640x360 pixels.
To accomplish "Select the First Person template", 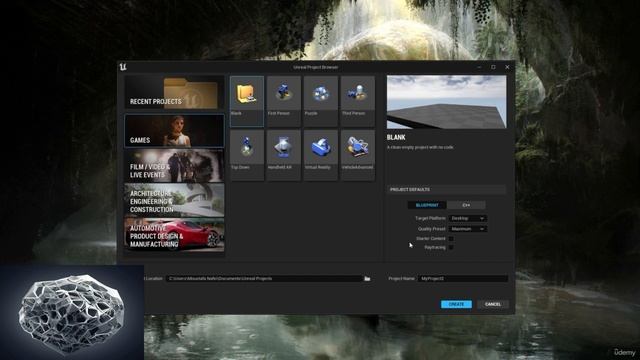I will 284,101.
